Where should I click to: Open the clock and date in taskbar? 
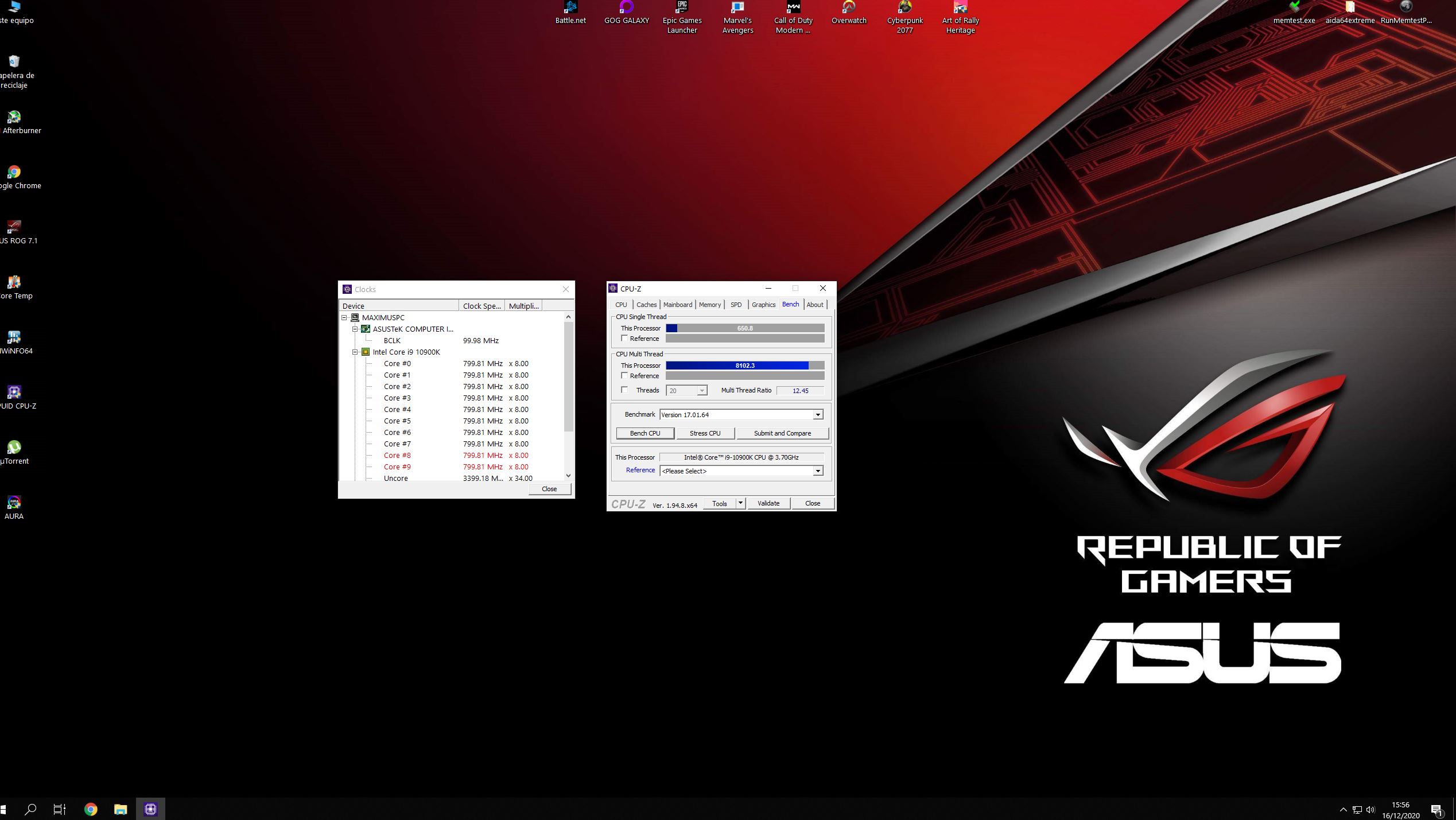point(1400,810)
